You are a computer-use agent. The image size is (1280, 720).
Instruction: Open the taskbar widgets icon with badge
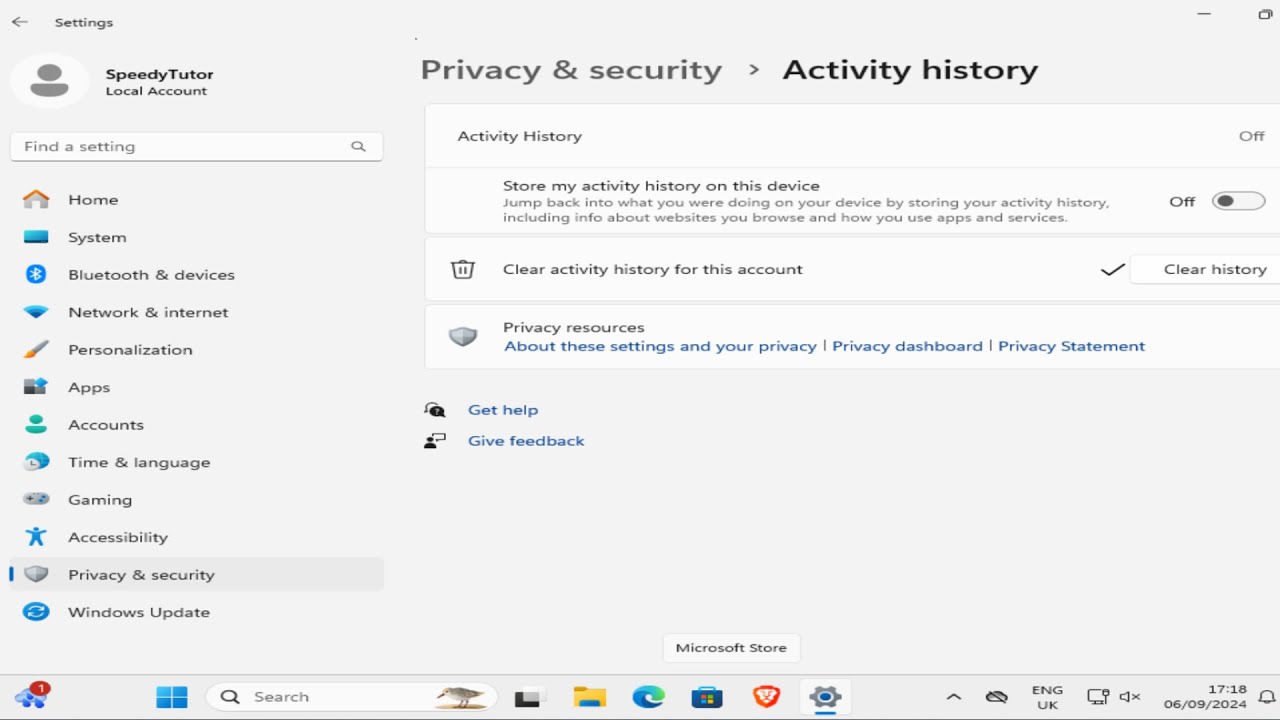coord(31,695)
